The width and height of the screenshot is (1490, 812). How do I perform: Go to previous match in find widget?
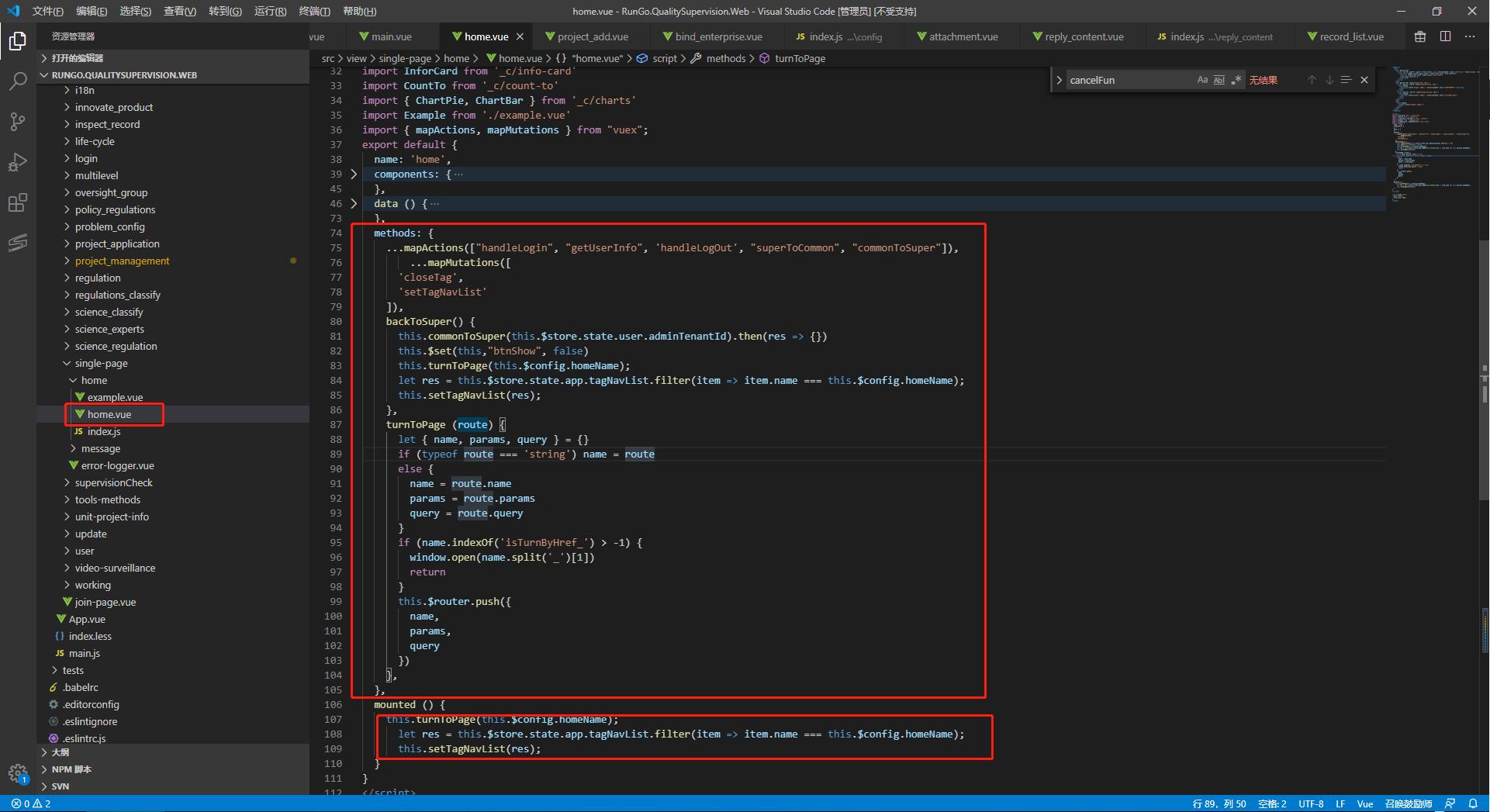[x=1312, y=80]
